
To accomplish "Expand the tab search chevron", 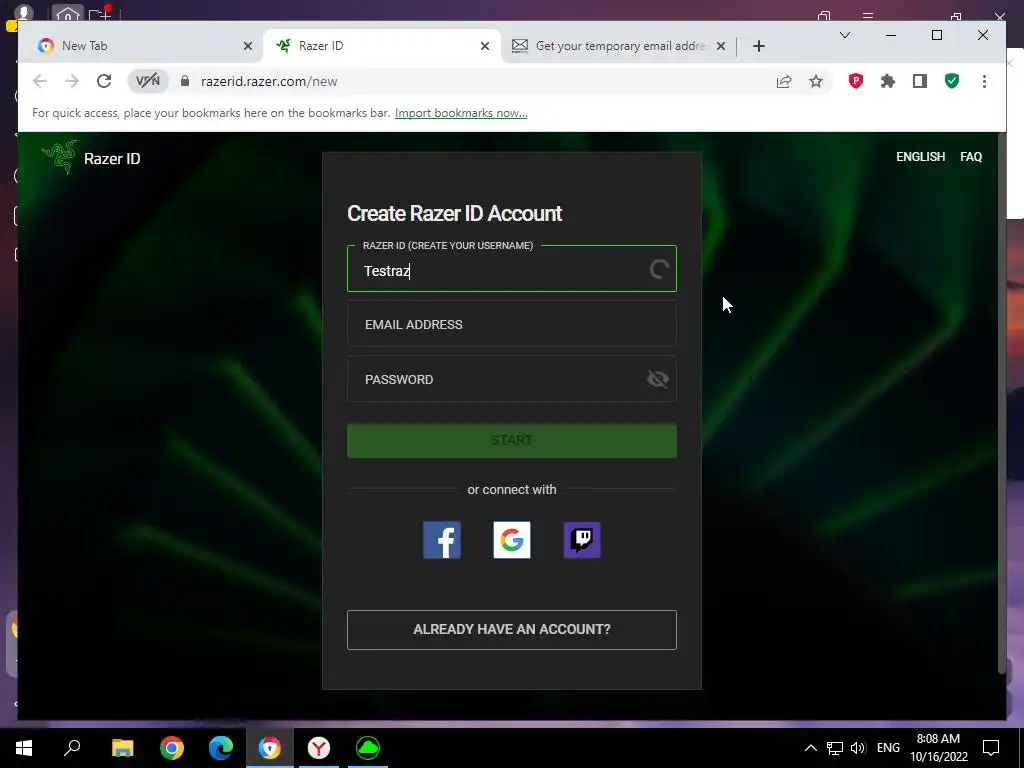I will pyautogui.click(x=844, y=35).
